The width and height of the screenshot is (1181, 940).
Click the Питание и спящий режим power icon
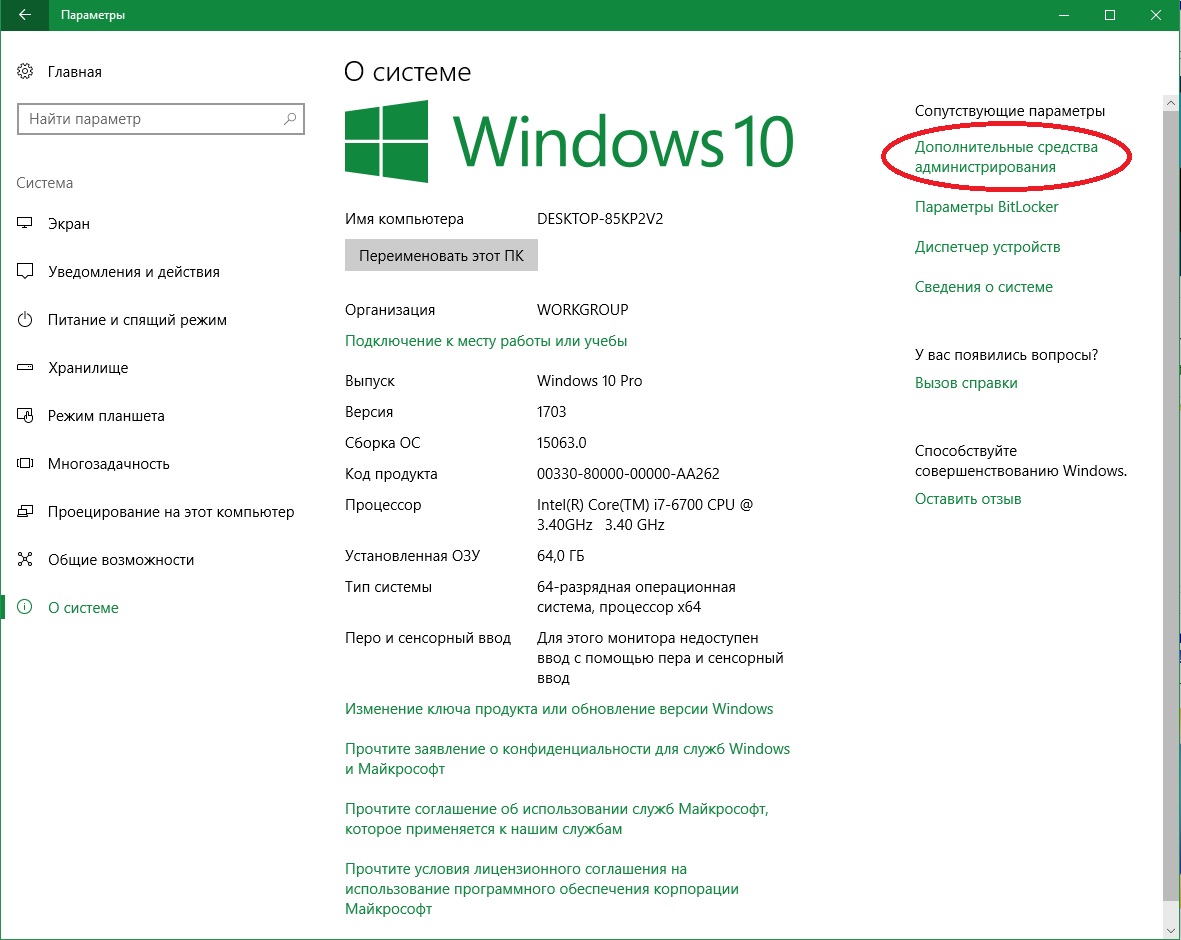25,319
